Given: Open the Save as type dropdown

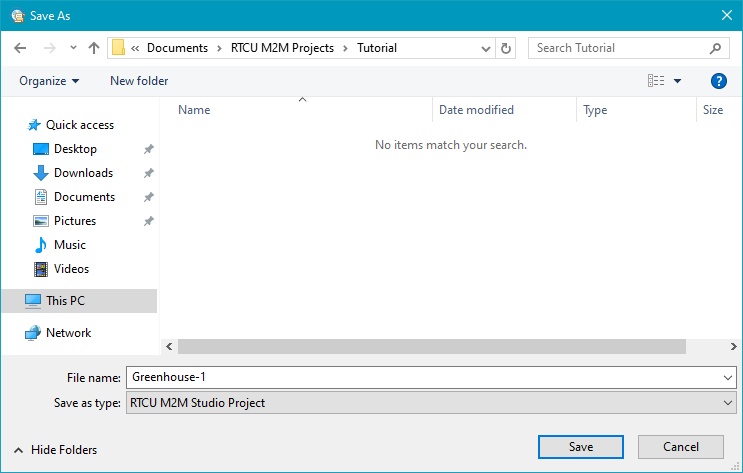Looking at the screenshot, I should [727, 403].
